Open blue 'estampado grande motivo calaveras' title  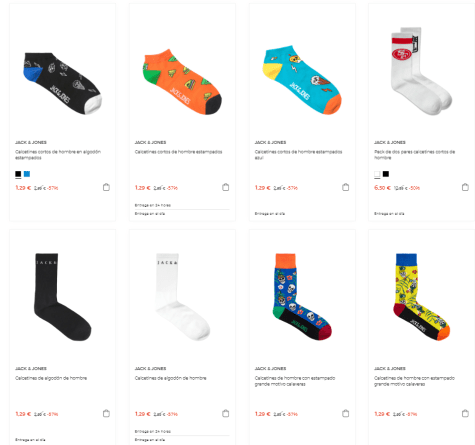pos(295,381)
